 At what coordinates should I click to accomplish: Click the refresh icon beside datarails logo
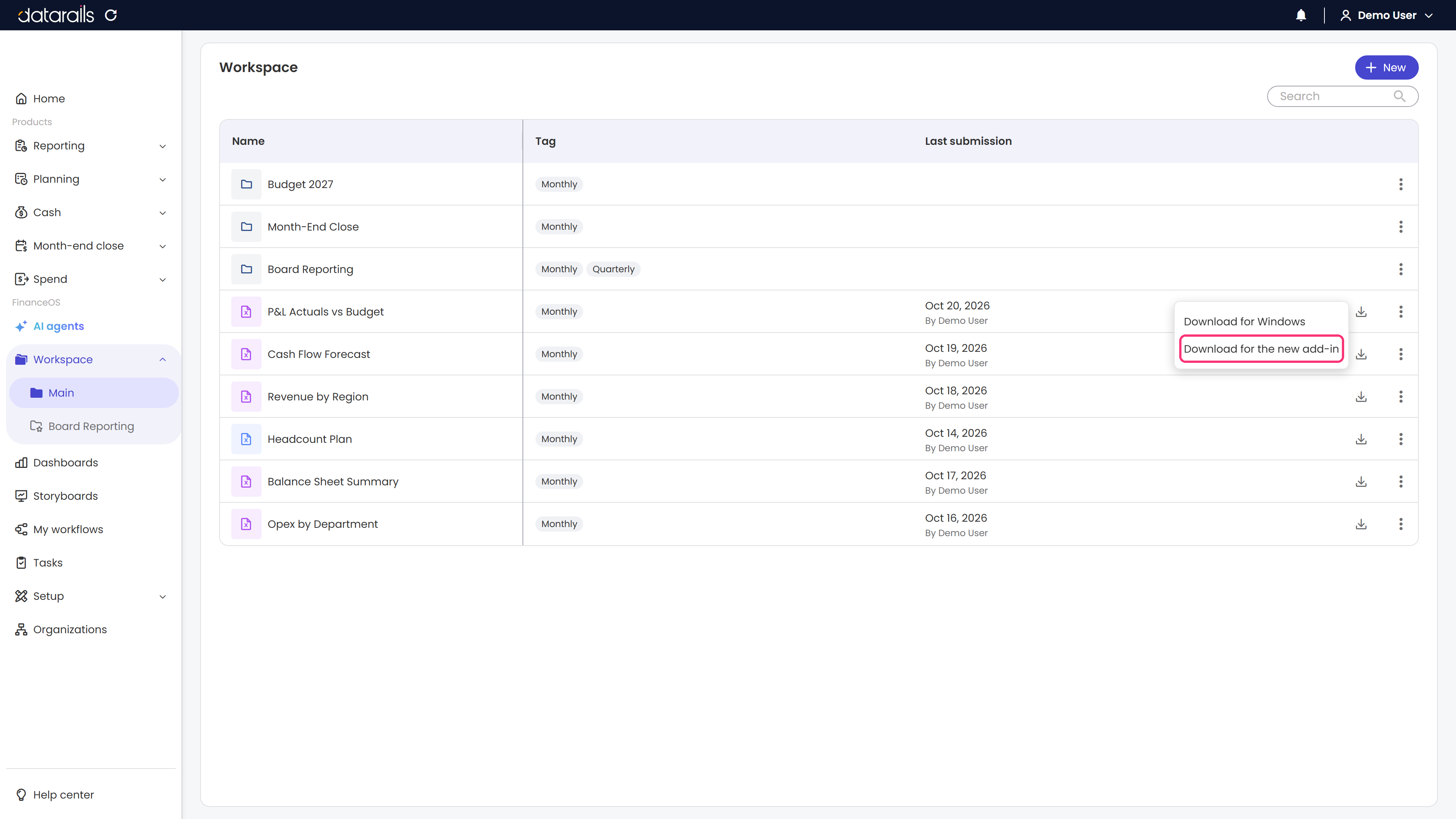(x=111, y=15)
